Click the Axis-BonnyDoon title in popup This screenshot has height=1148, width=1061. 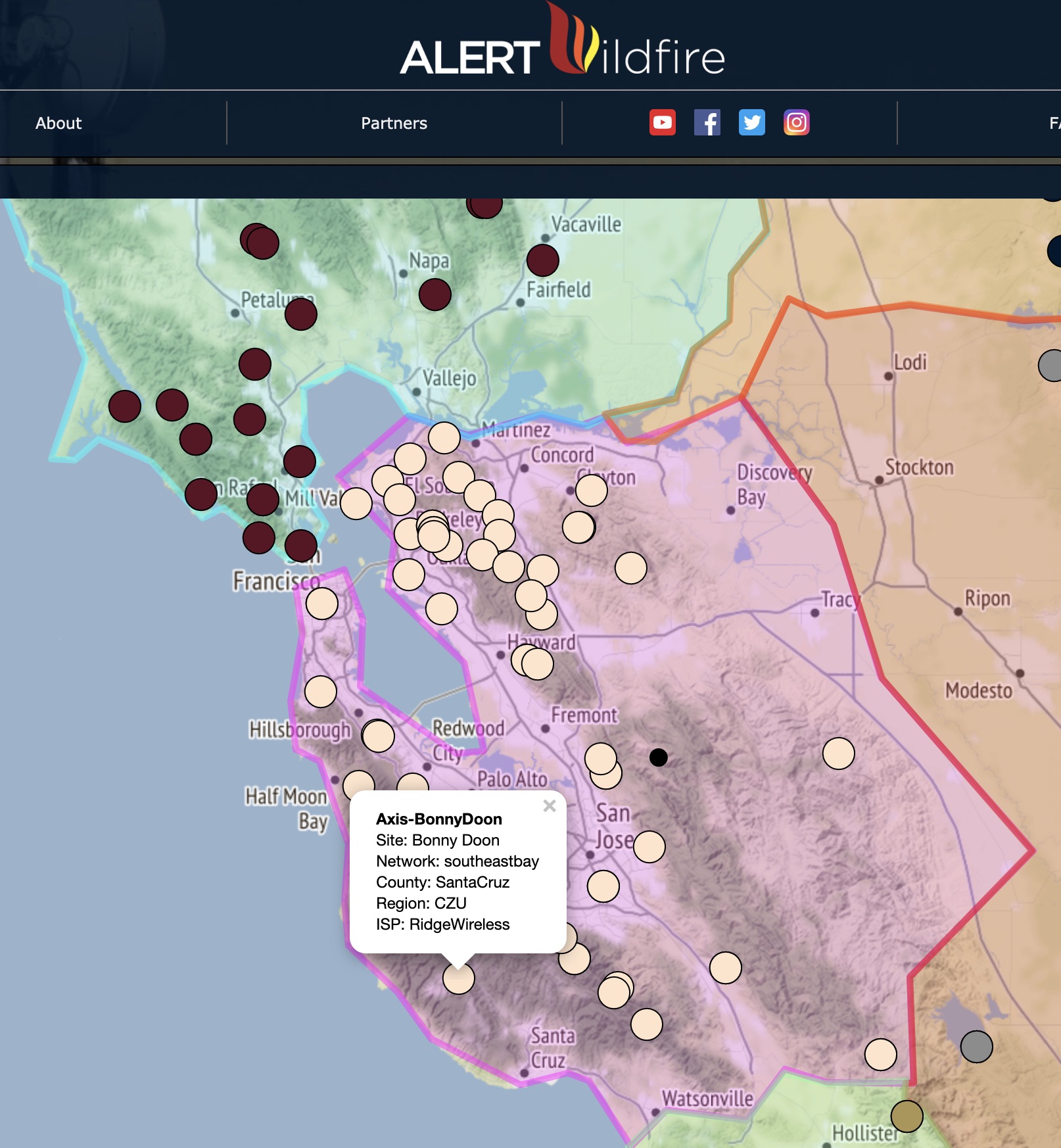(x=438, y=819)
